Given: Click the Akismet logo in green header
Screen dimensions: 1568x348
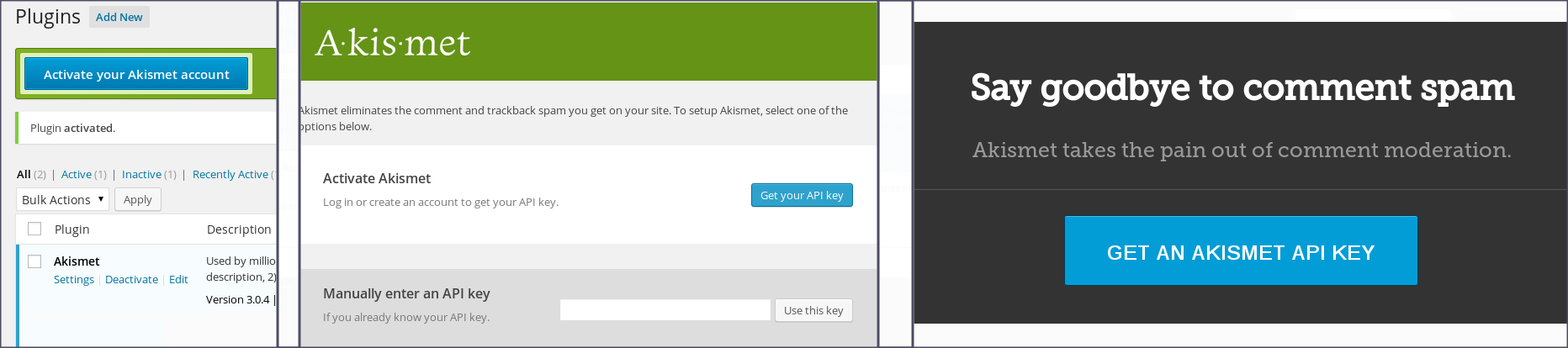Looking at the screenshot, I should pos(392,43).
